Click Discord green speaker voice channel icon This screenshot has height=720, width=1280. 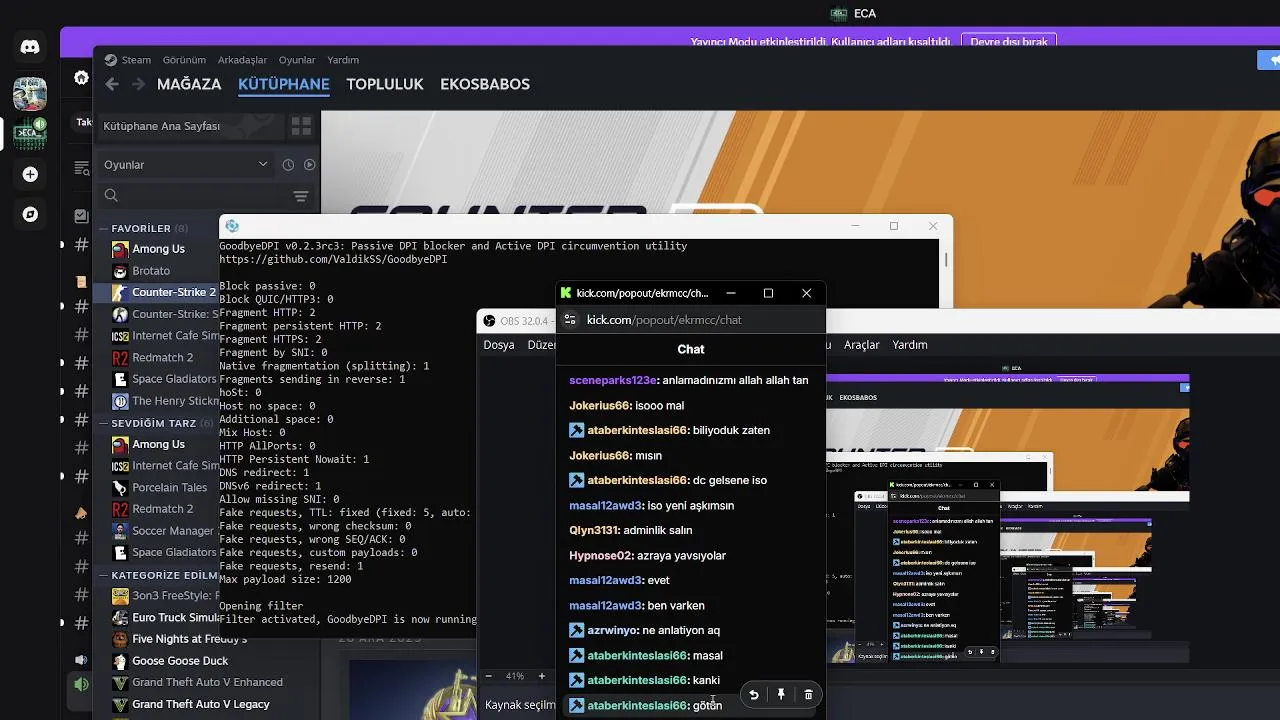81,685
